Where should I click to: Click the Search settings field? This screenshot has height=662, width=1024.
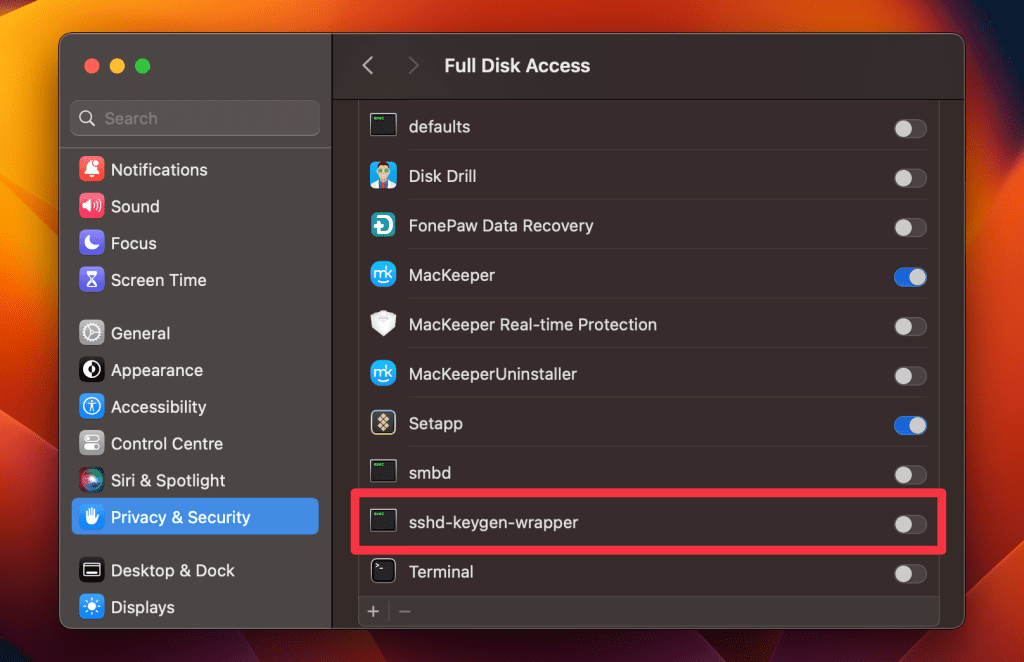tap(195, 118)
